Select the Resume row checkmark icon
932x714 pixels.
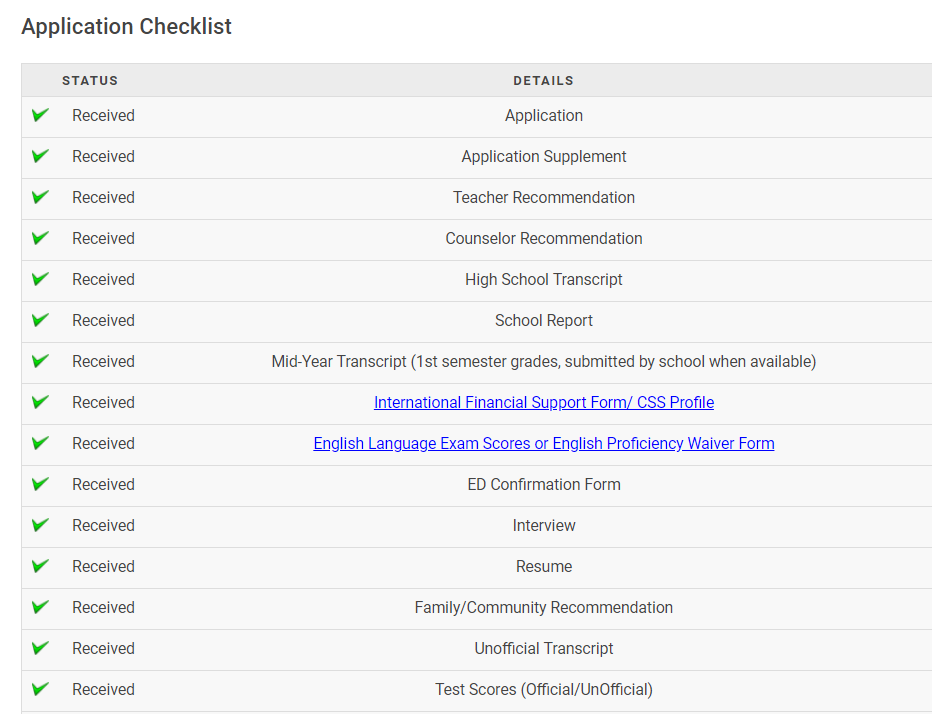tap(40, 566)
